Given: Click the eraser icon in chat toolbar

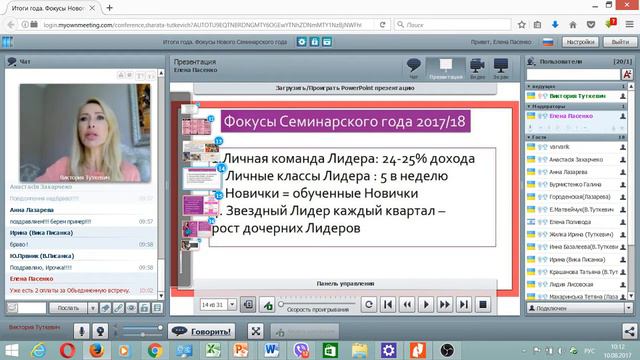Looking at the screenshot, I should click(x=105, y=308).
